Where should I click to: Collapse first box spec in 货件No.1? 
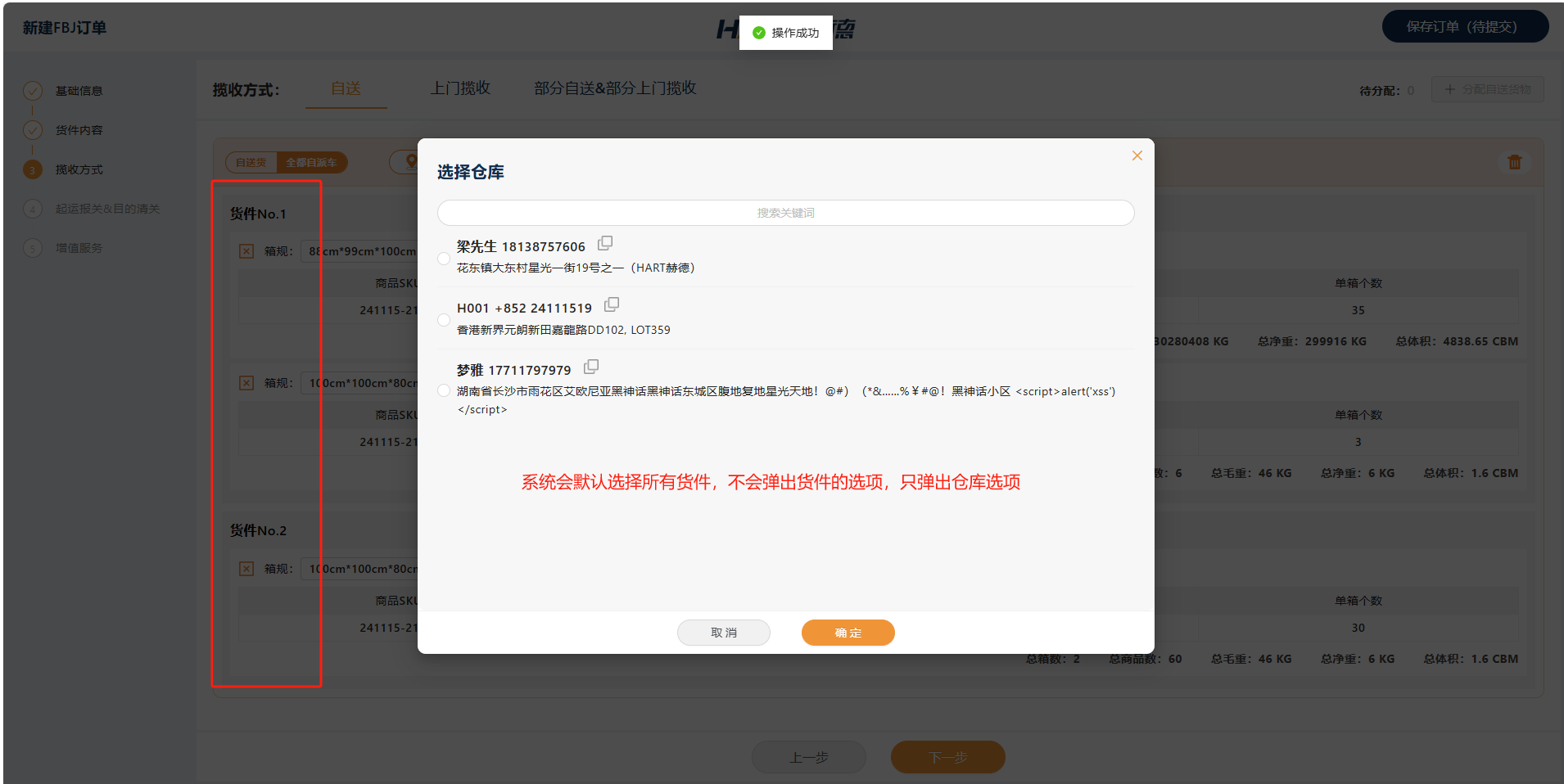pos(246,251)
